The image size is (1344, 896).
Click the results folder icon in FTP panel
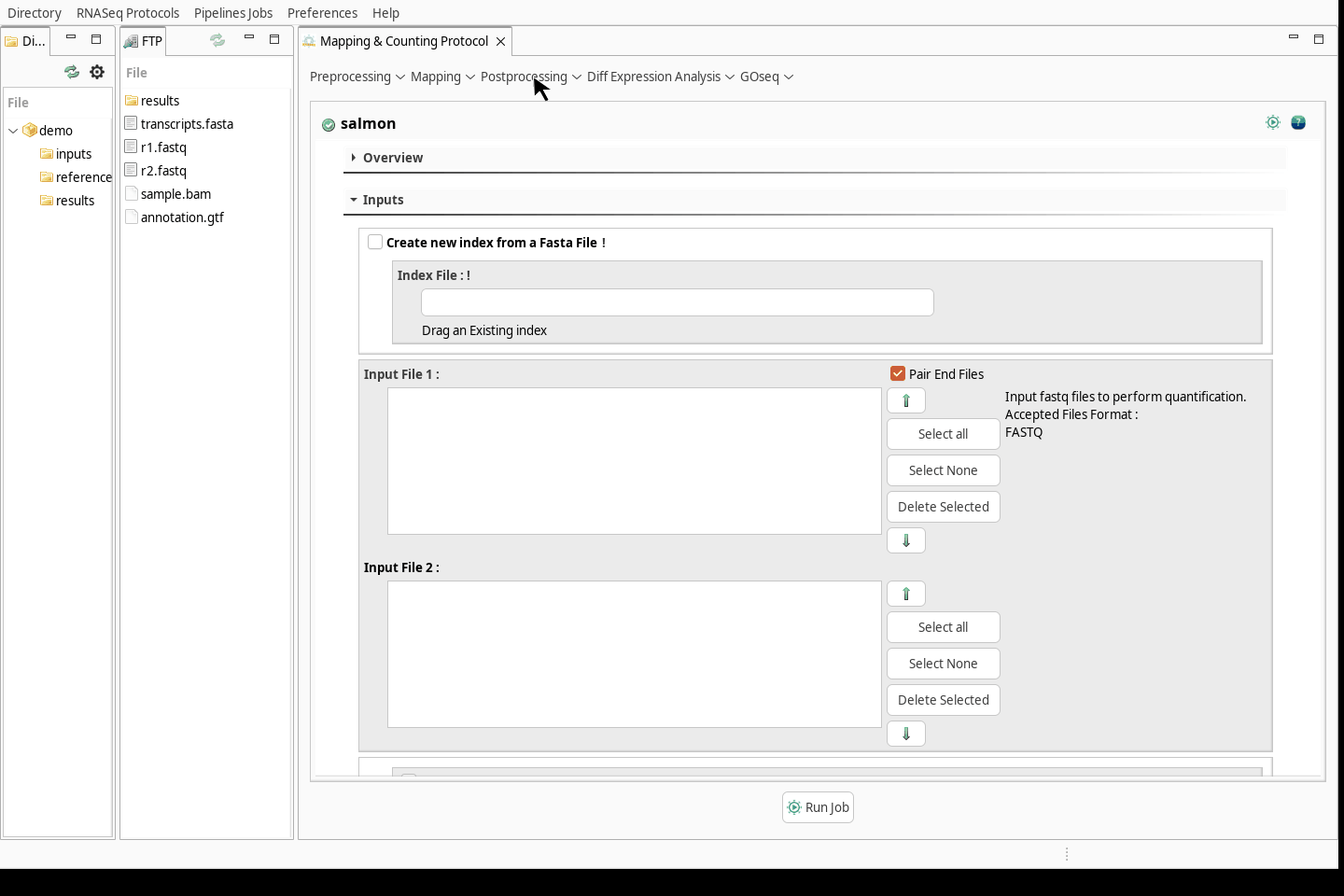click(x=132, y=100)
